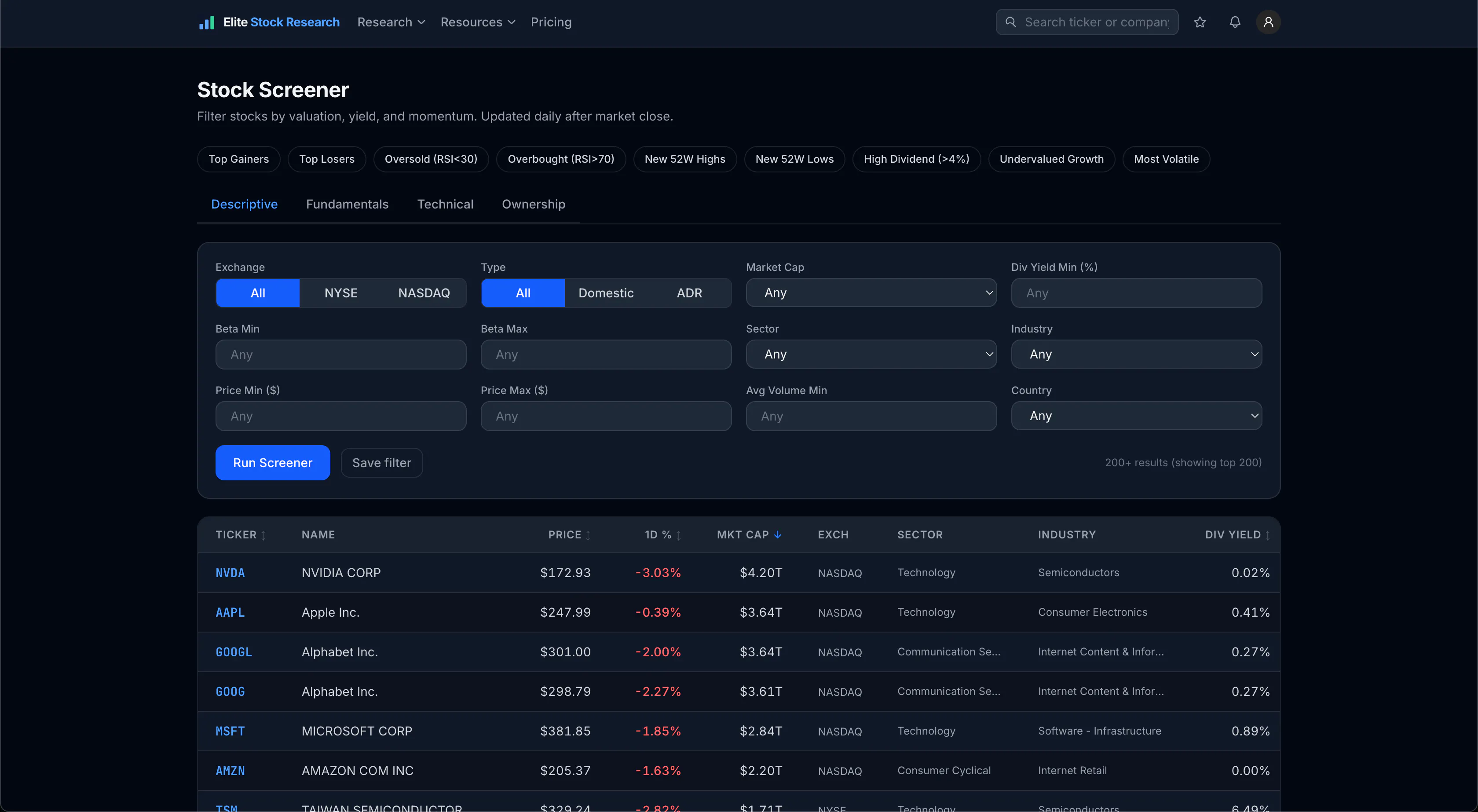Click the Software - Infrastructure industry cell
Viewport: 1478px width, 812px height.
point(1099,731)
